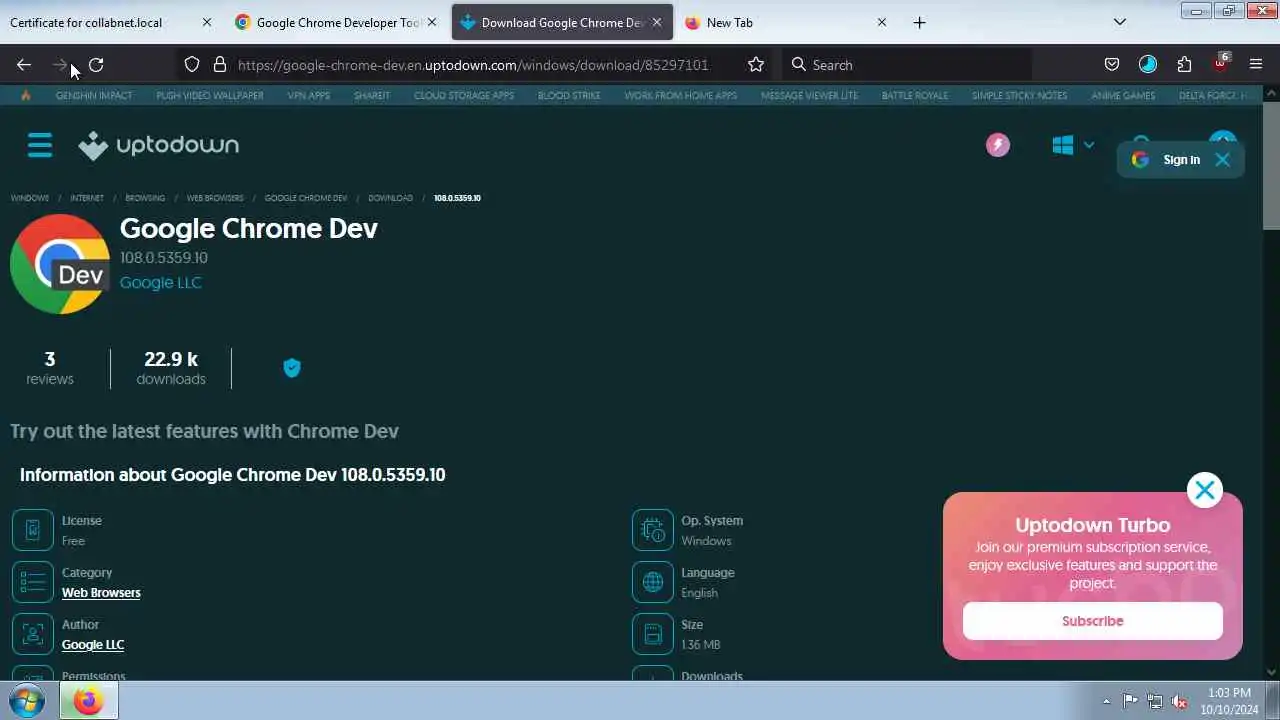Open the Extensions puzzle menu
The width and height of the screenshot is (1280, 720).
1184,65
